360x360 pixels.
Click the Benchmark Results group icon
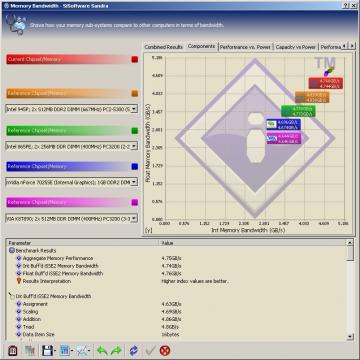(x=12, y=250)
